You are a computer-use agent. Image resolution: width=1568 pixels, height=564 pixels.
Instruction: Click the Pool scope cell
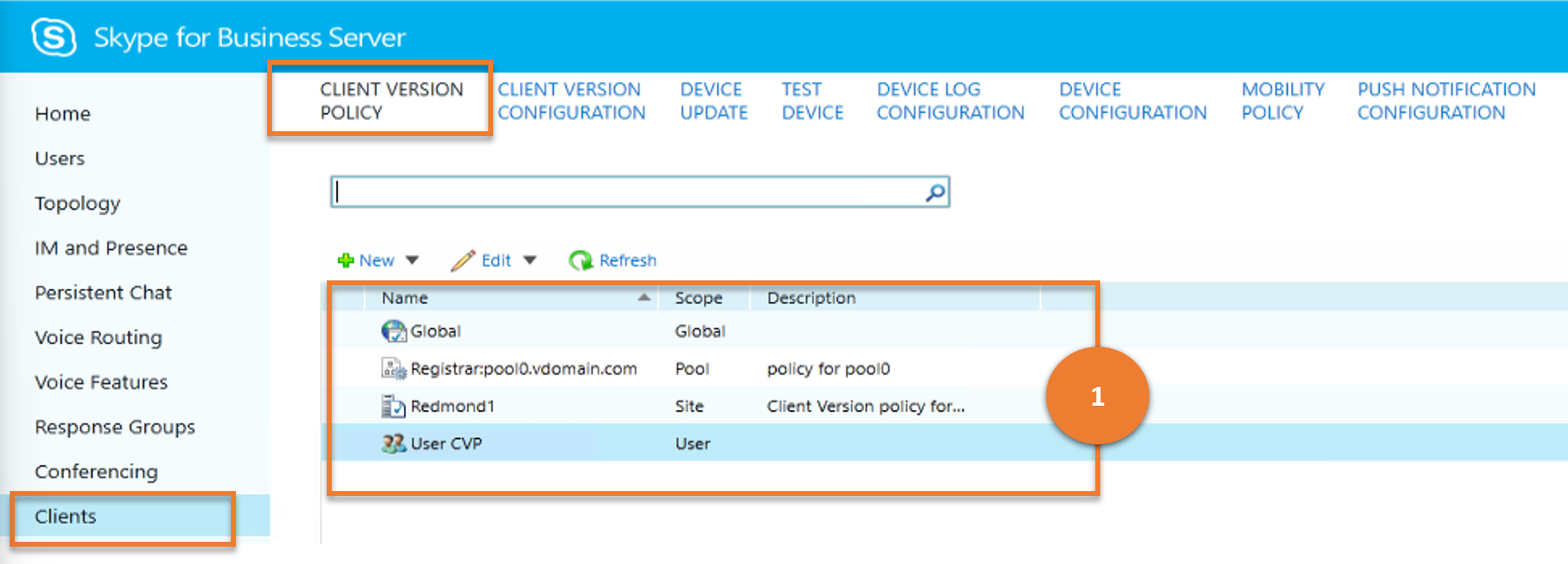point(692,369)
